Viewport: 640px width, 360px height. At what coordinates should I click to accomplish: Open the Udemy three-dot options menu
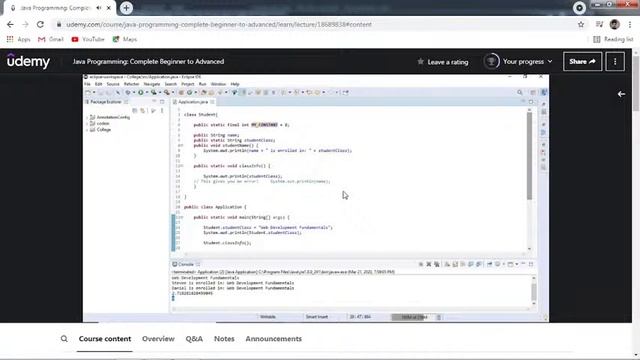[615, 62]
